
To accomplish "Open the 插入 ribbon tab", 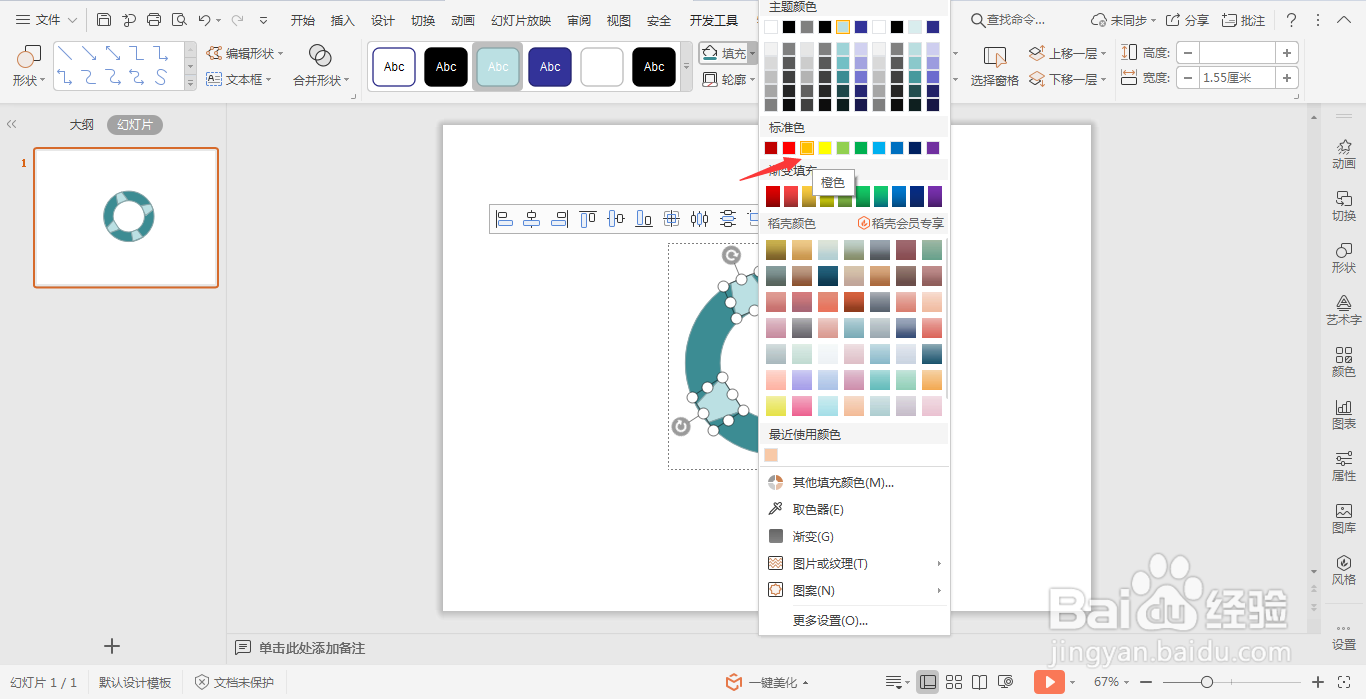I will click(343, 20).
